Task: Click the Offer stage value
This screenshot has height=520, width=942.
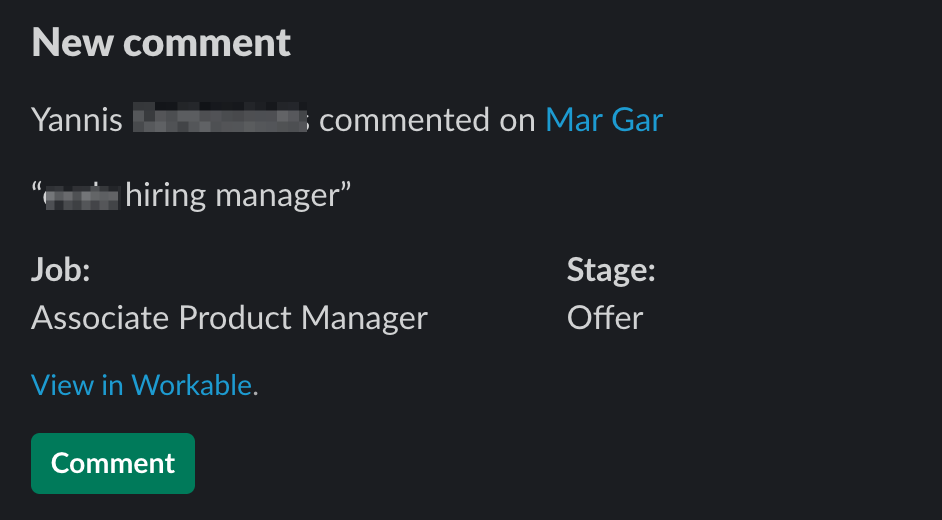Action: [605, 318]
